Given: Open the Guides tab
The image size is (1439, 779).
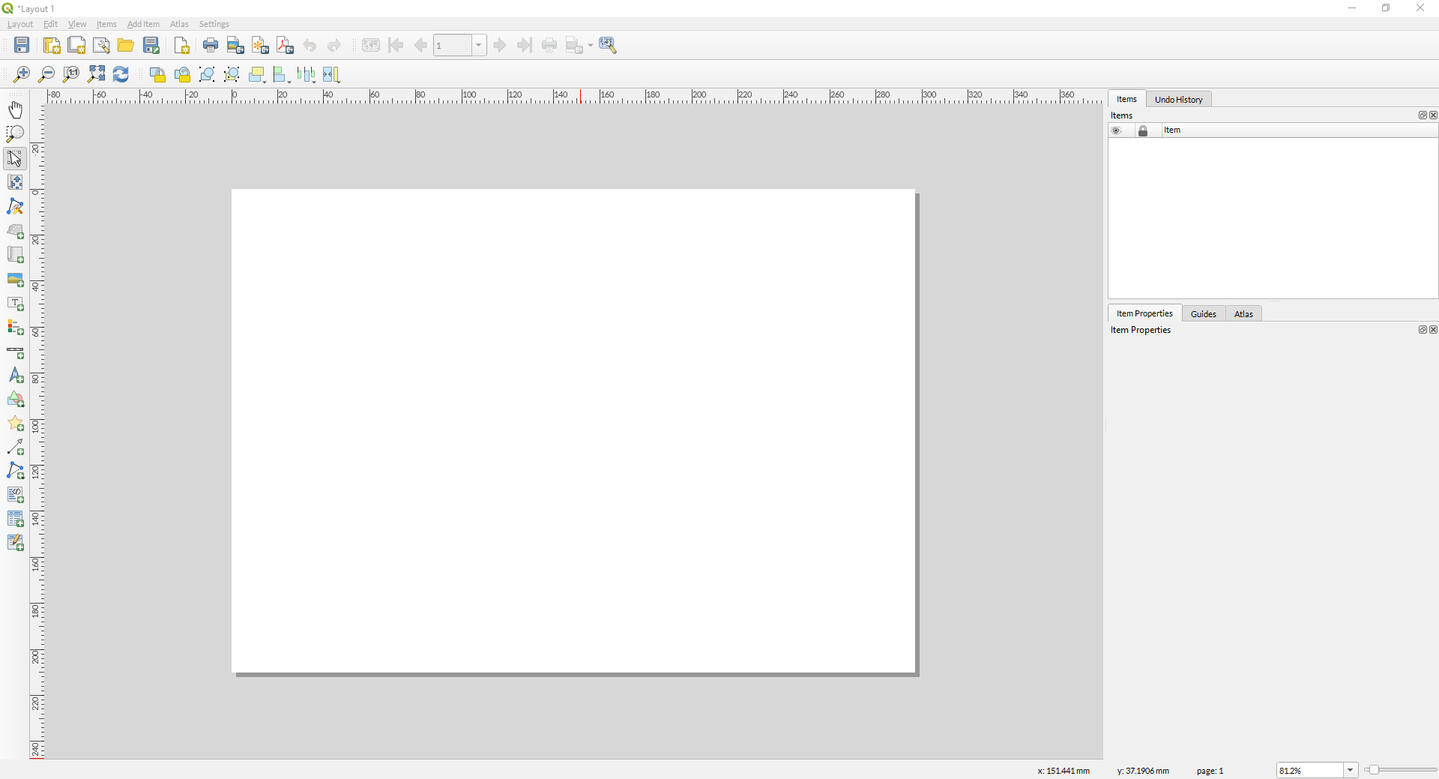Looking at the screenshot, I should click(1203, 314).
